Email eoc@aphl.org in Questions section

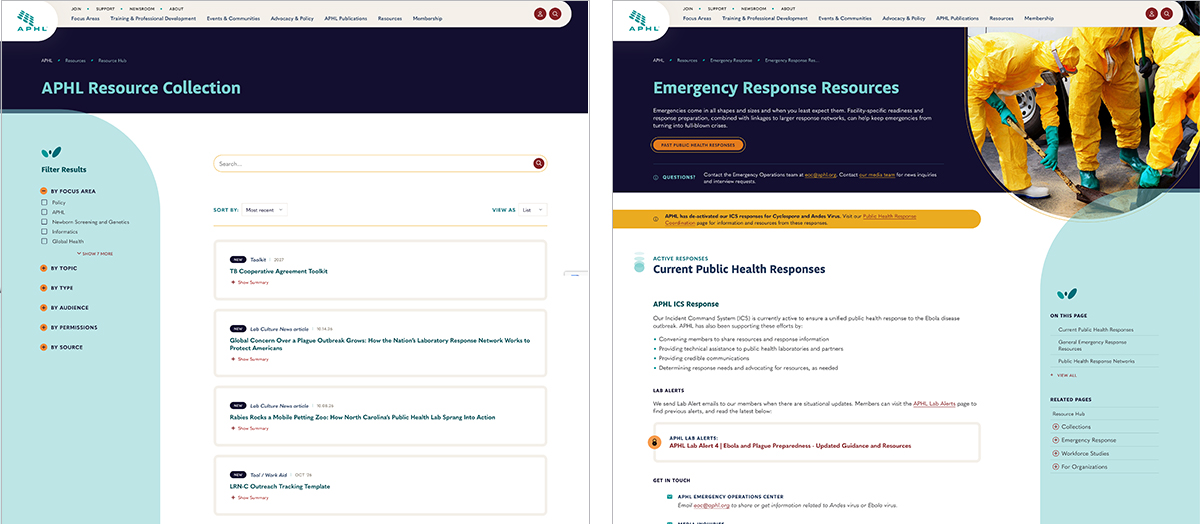(x=821, y=175)
